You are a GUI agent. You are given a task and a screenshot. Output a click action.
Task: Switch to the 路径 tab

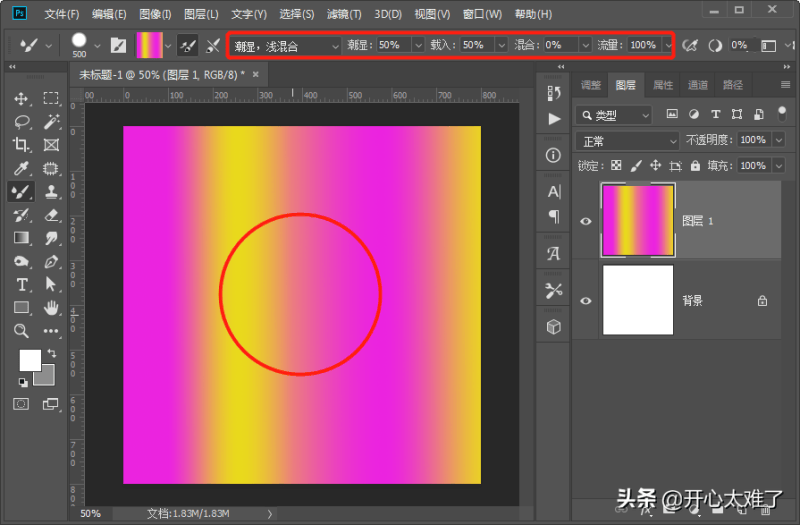(733, 85)
